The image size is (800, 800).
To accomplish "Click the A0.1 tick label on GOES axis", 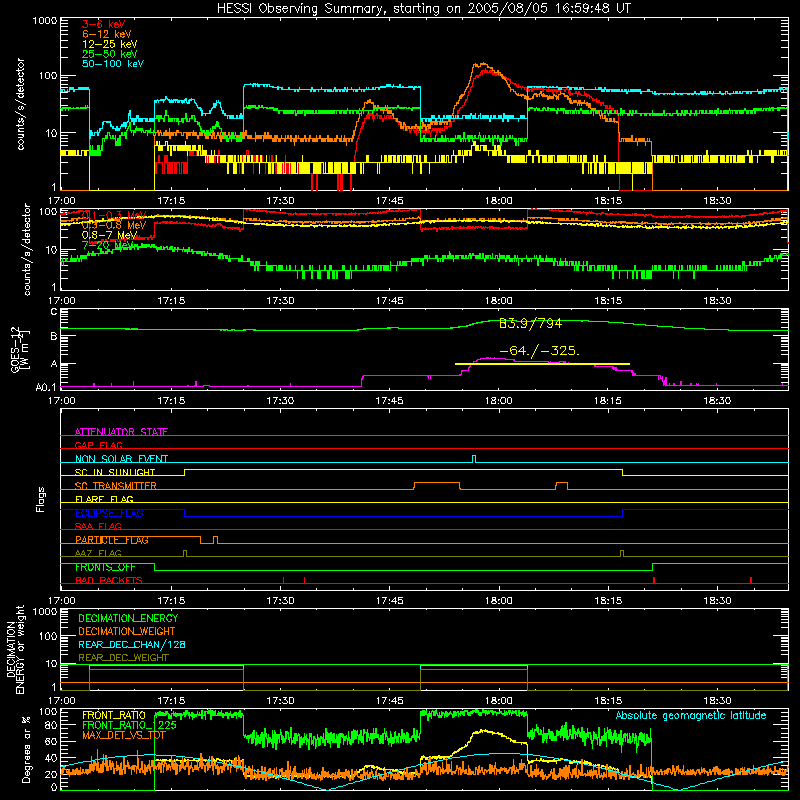I will coord(47,388).
